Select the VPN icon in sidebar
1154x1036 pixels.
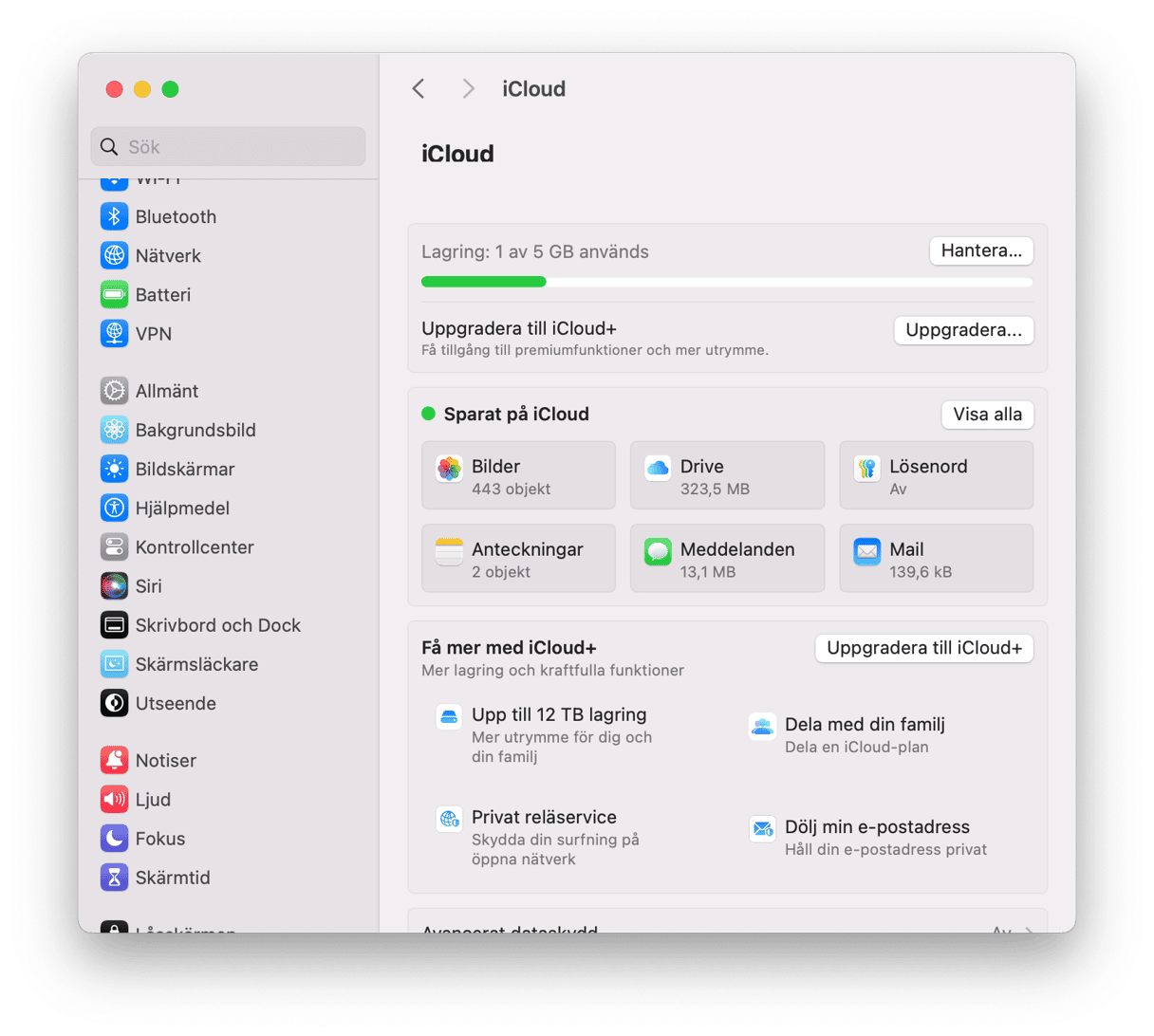coord(114,333)
